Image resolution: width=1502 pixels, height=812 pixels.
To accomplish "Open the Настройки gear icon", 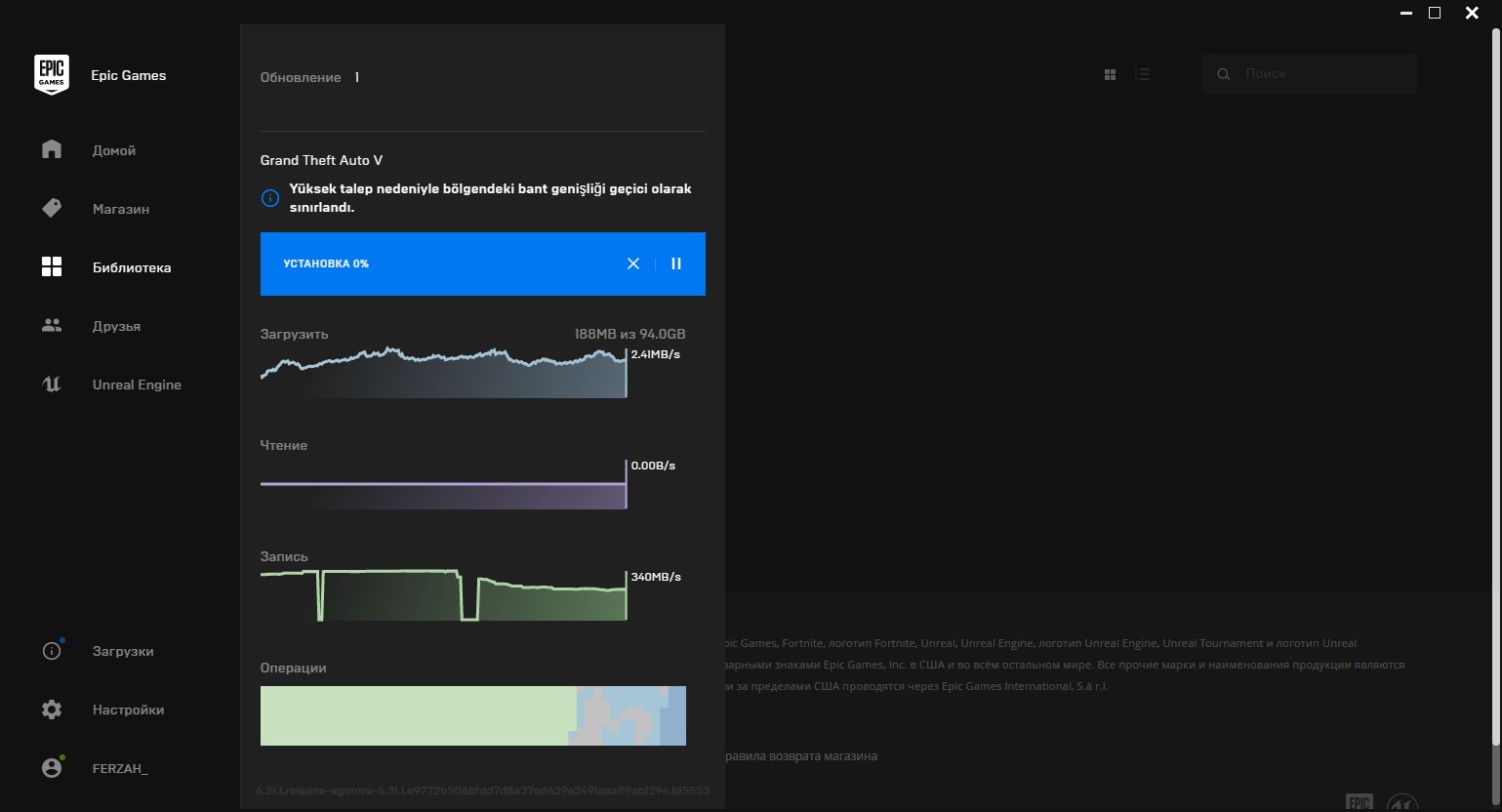I will [x=52, y=710].
